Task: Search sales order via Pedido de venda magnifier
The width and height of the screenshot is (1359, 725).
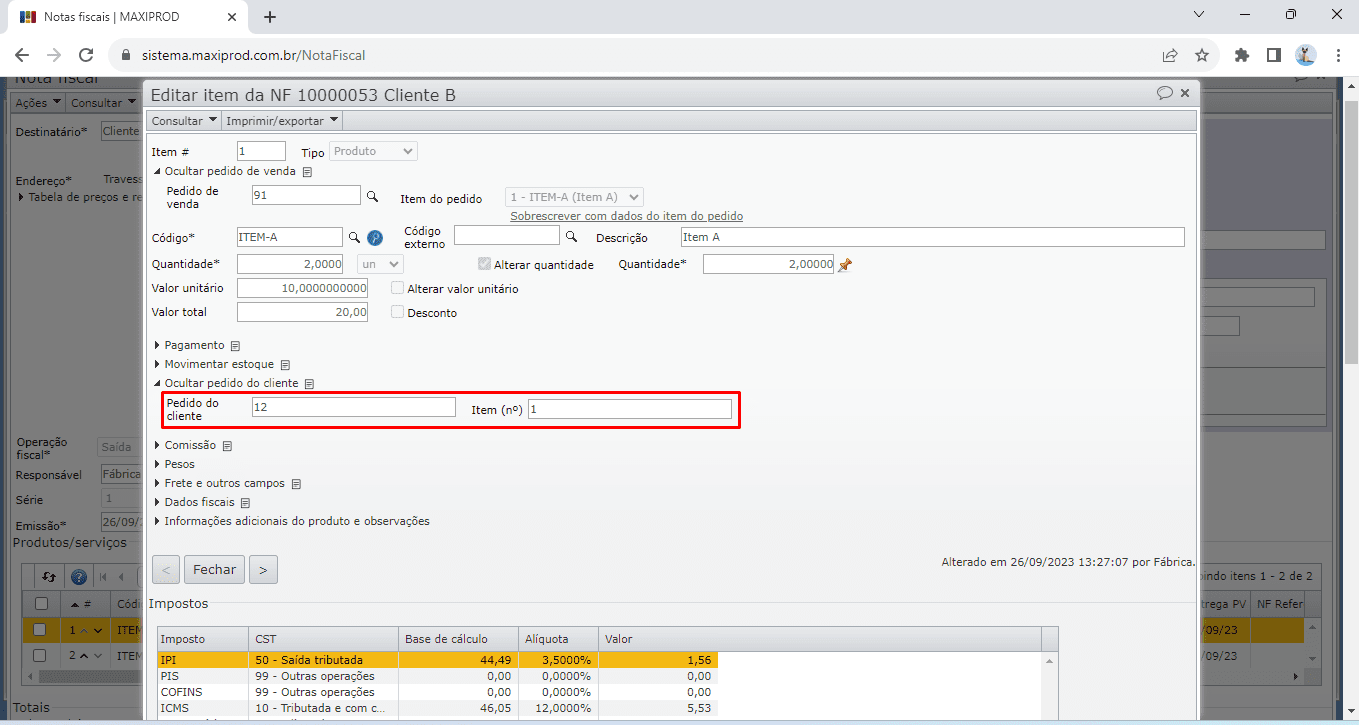Action: tap(372, 196)
